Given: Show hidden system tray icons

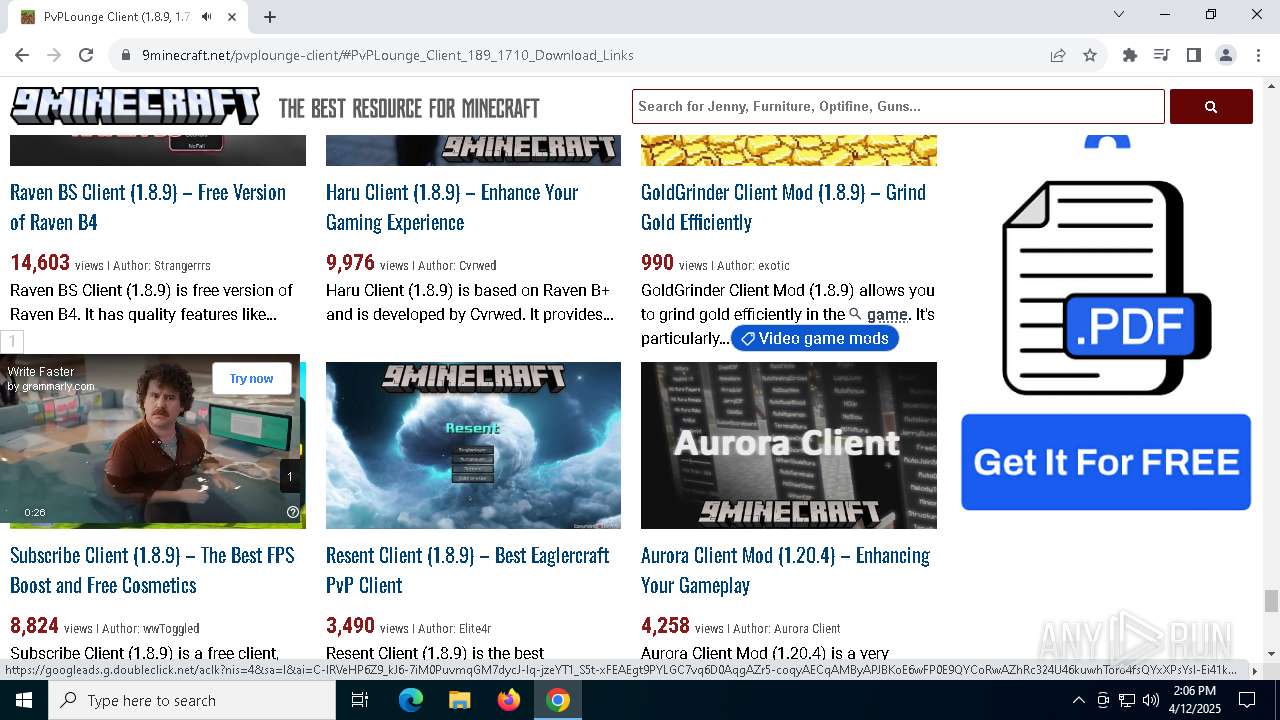Looking at the screenshot, I should point(1078,700).
